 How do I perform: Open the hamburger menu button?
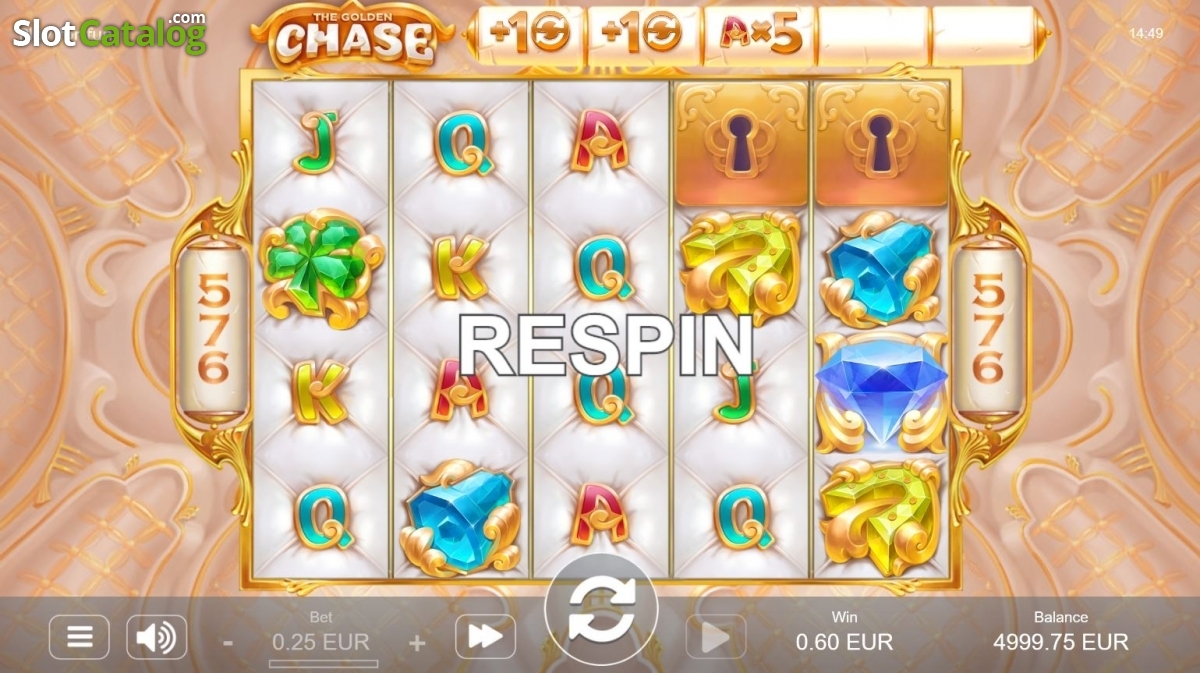coord(79,637)
